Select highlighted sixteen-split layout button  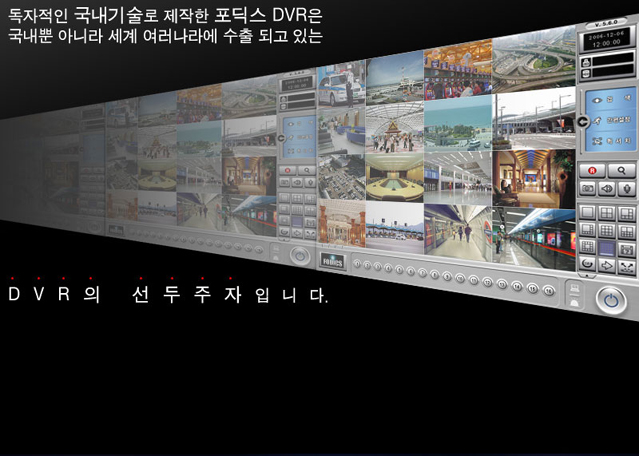606,248
